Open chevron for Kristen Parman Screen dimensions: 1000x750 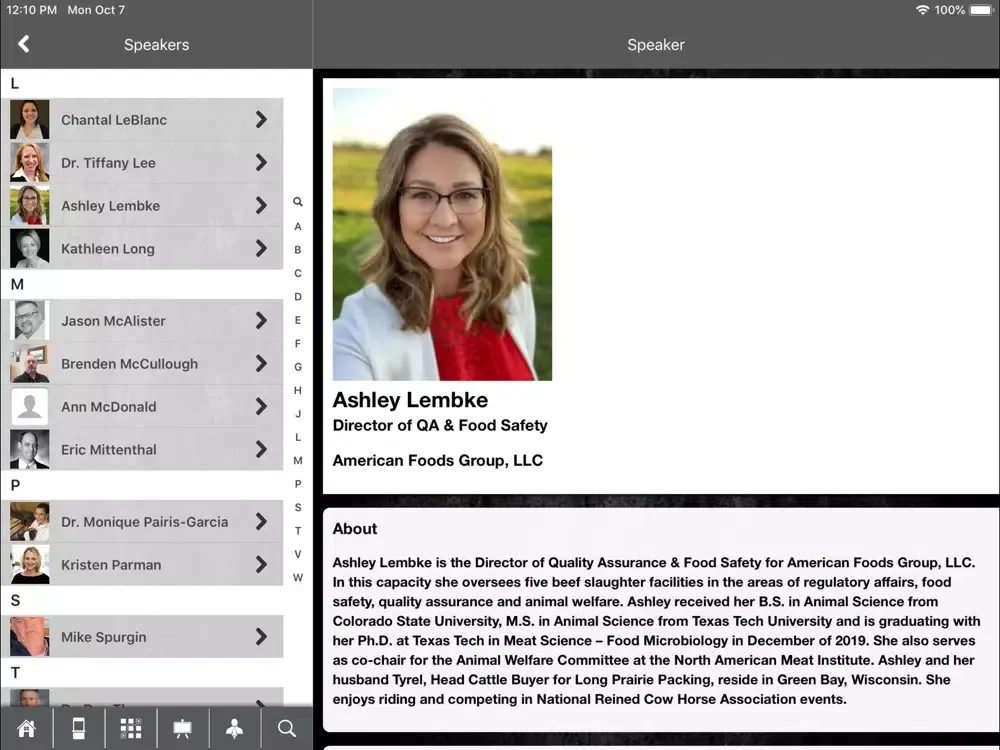261,564
